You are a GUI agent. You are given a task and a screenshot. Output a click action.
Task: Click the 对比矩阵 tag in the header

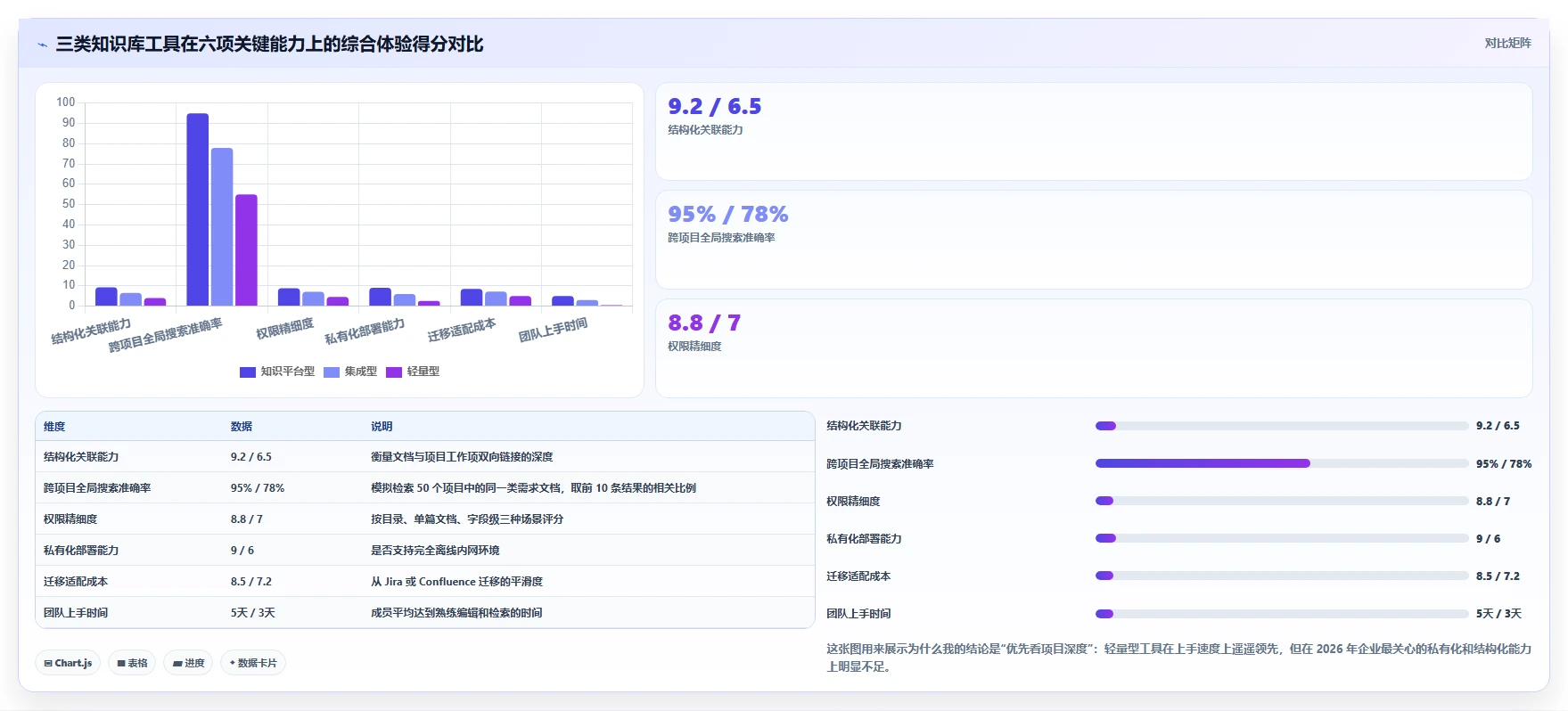pos(1507,43)
